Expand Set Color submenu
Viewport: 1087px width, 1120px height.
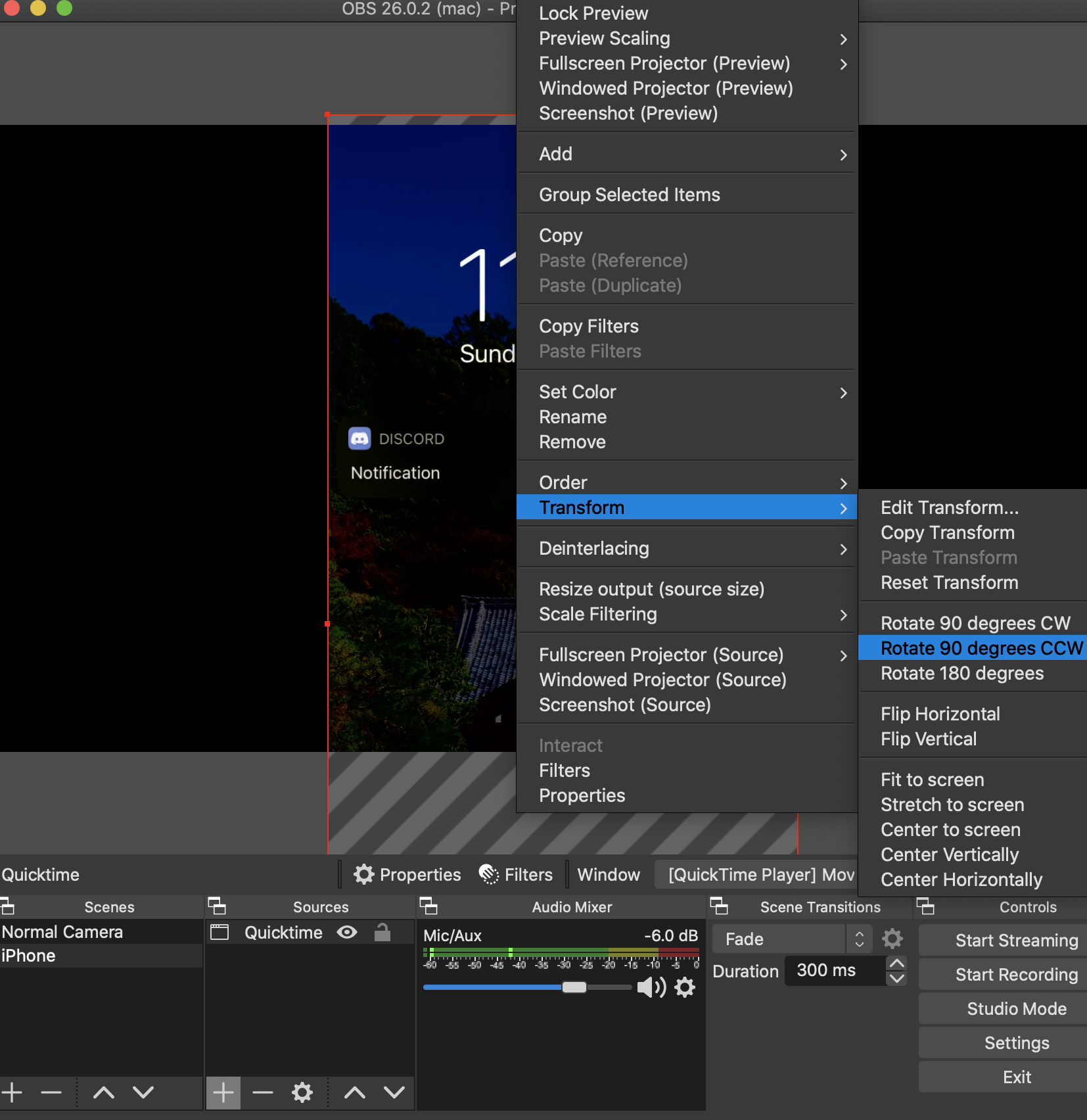click(687, 392)
